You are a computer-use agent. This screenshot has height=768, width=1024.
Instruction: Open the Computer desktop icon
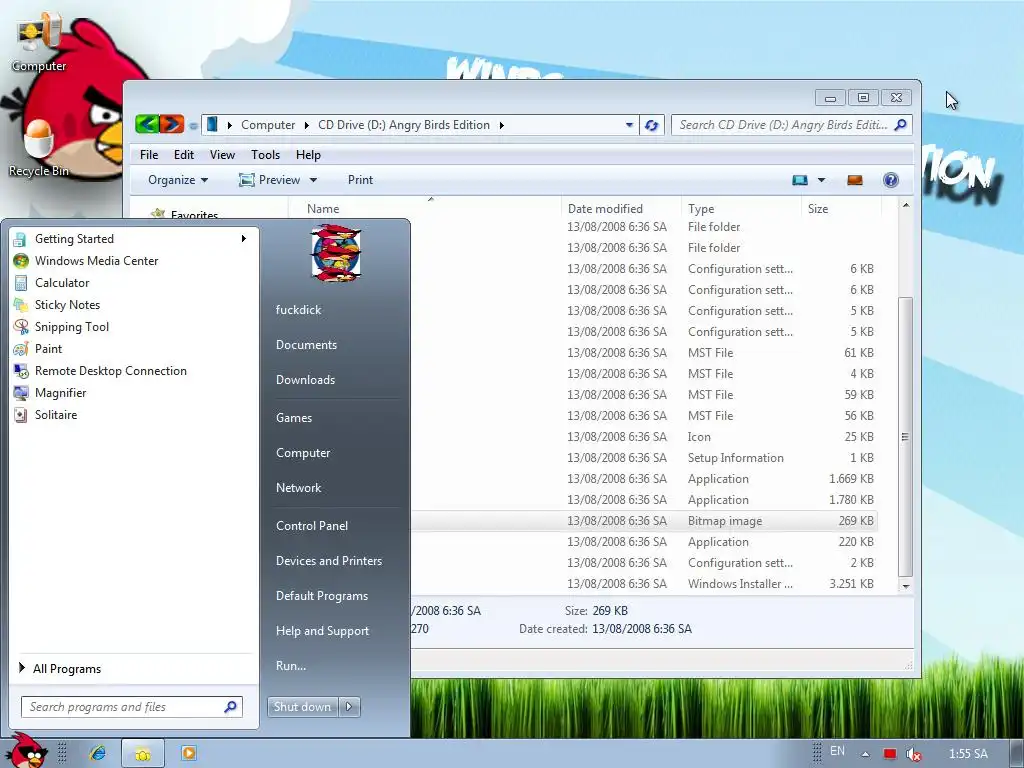click(38, 42)
